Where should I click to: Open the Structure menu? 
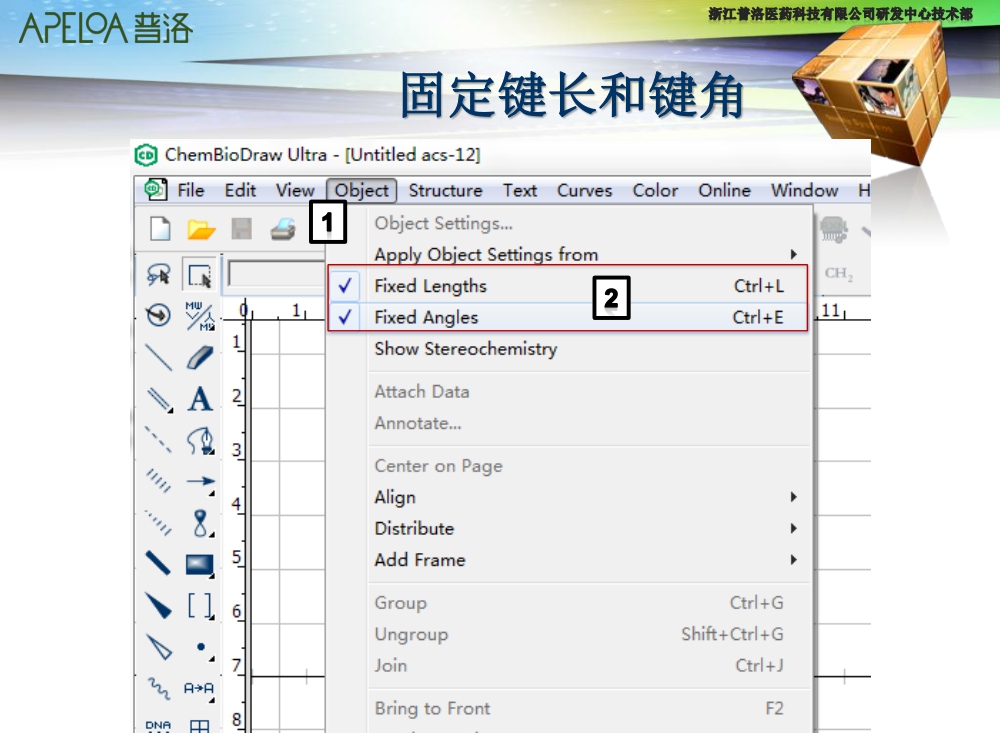click(445, 190)
